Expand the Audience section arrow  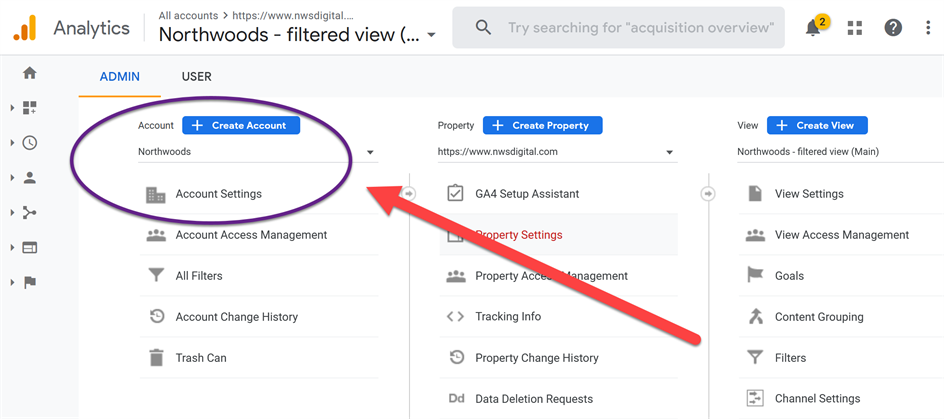[12, 178]
